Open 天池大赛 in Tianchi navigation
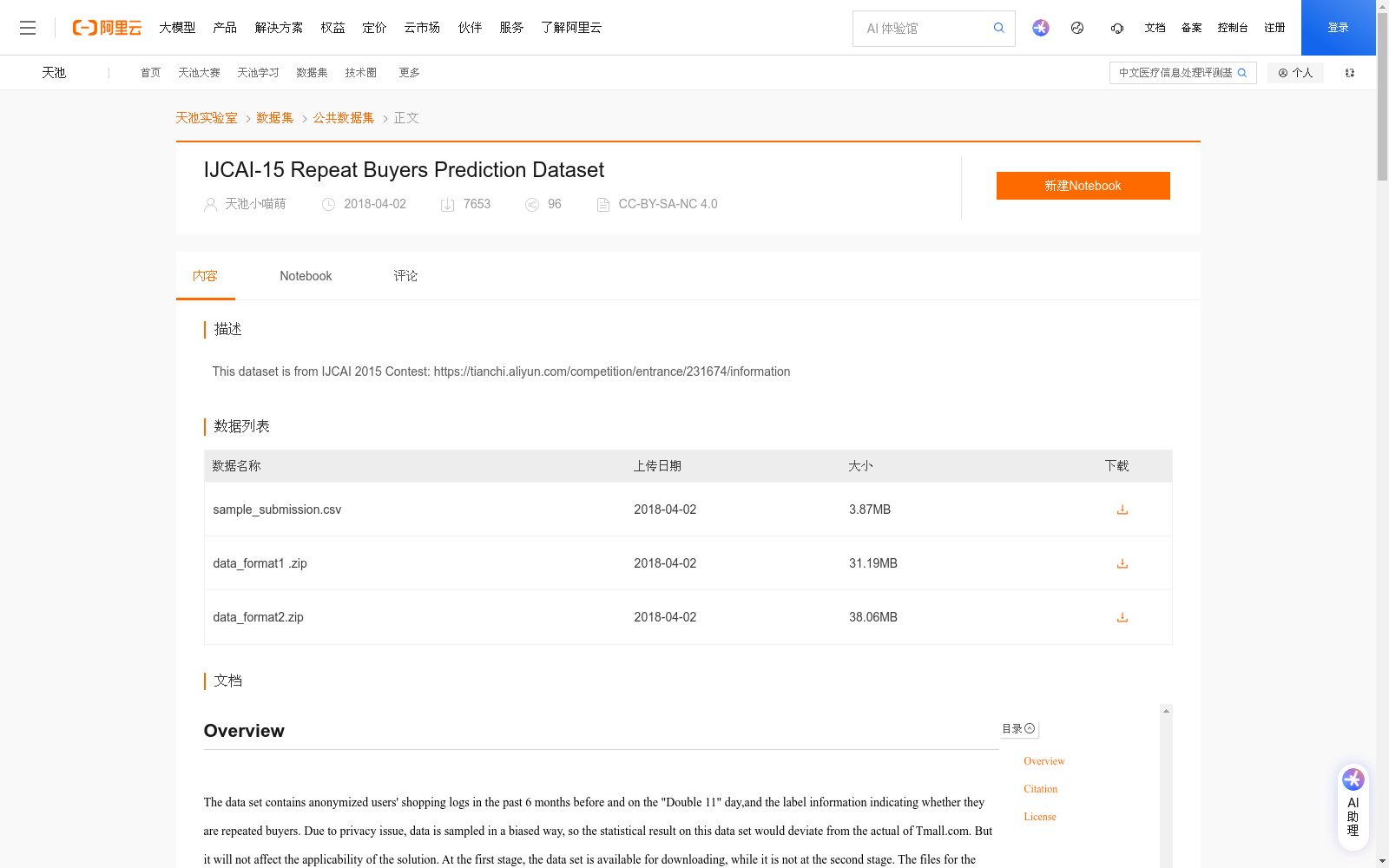This screenshot has height=868, width=1389. (x=199, y=73)
